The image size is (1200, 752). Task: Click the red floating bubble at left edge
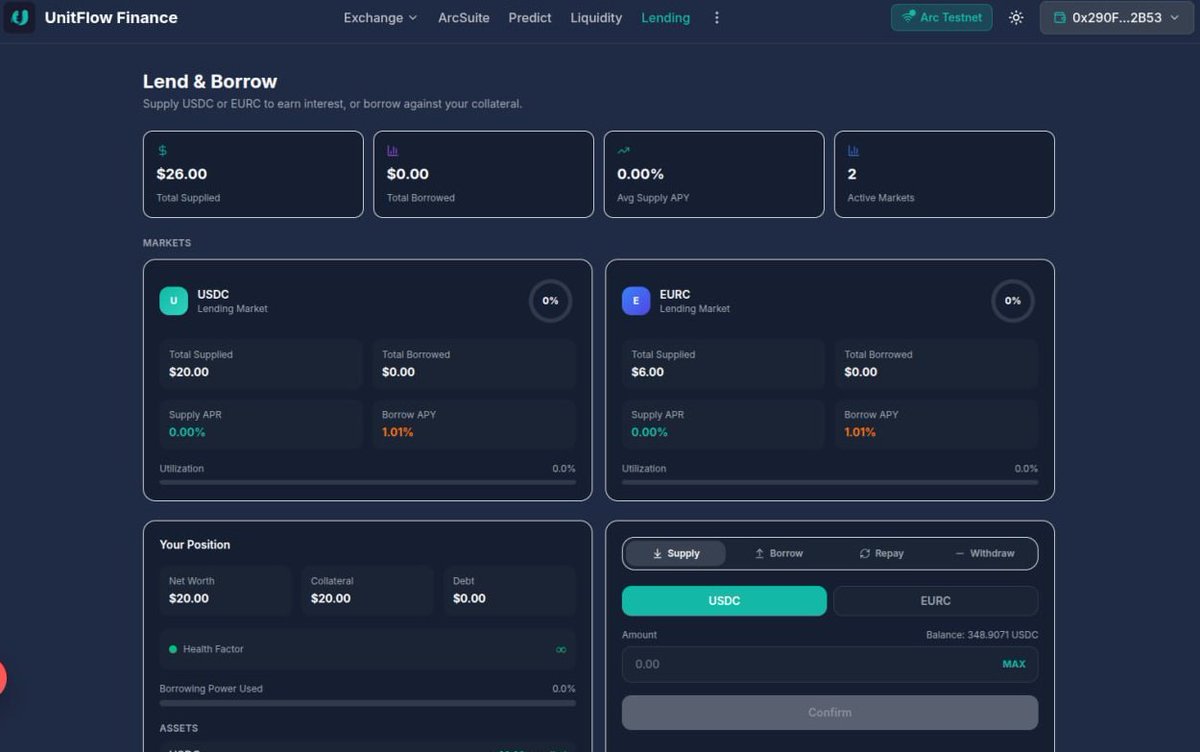[3, 678]
